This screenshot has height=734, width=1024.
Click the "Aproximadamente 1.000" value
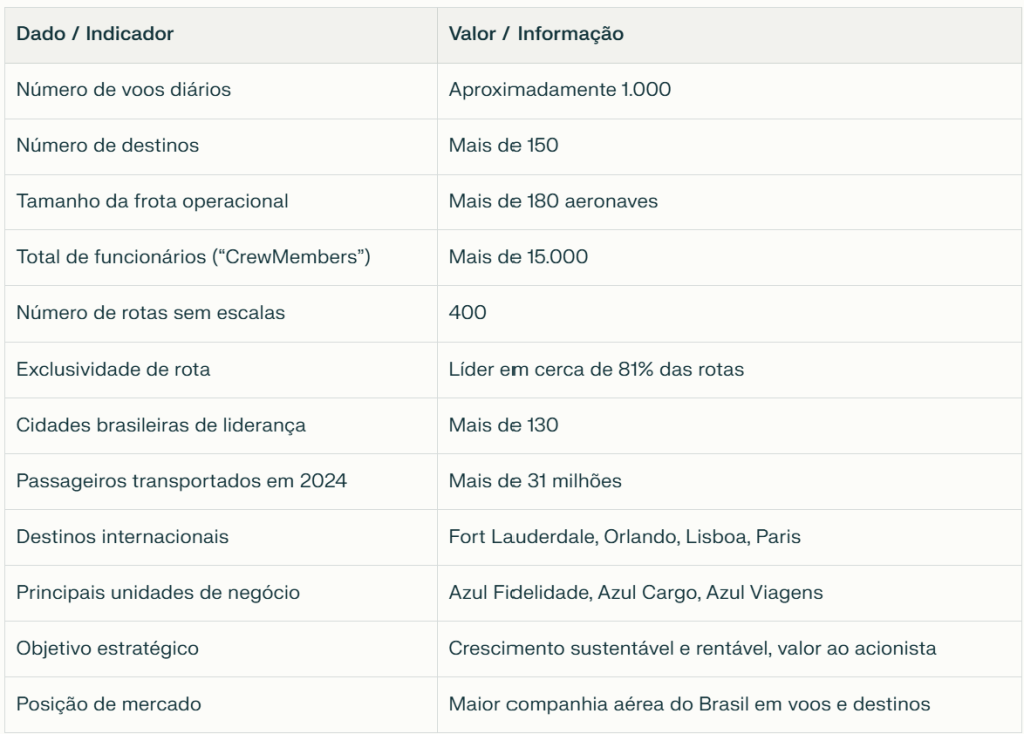[x=559, y=90]
